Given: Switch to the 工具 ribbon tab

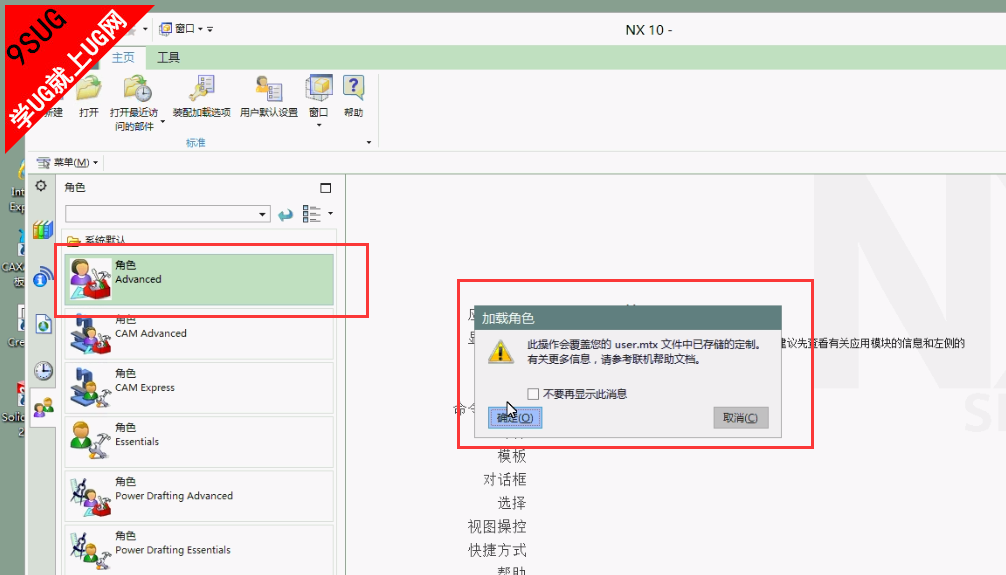Looking at the screenshot, I should 169,57.
